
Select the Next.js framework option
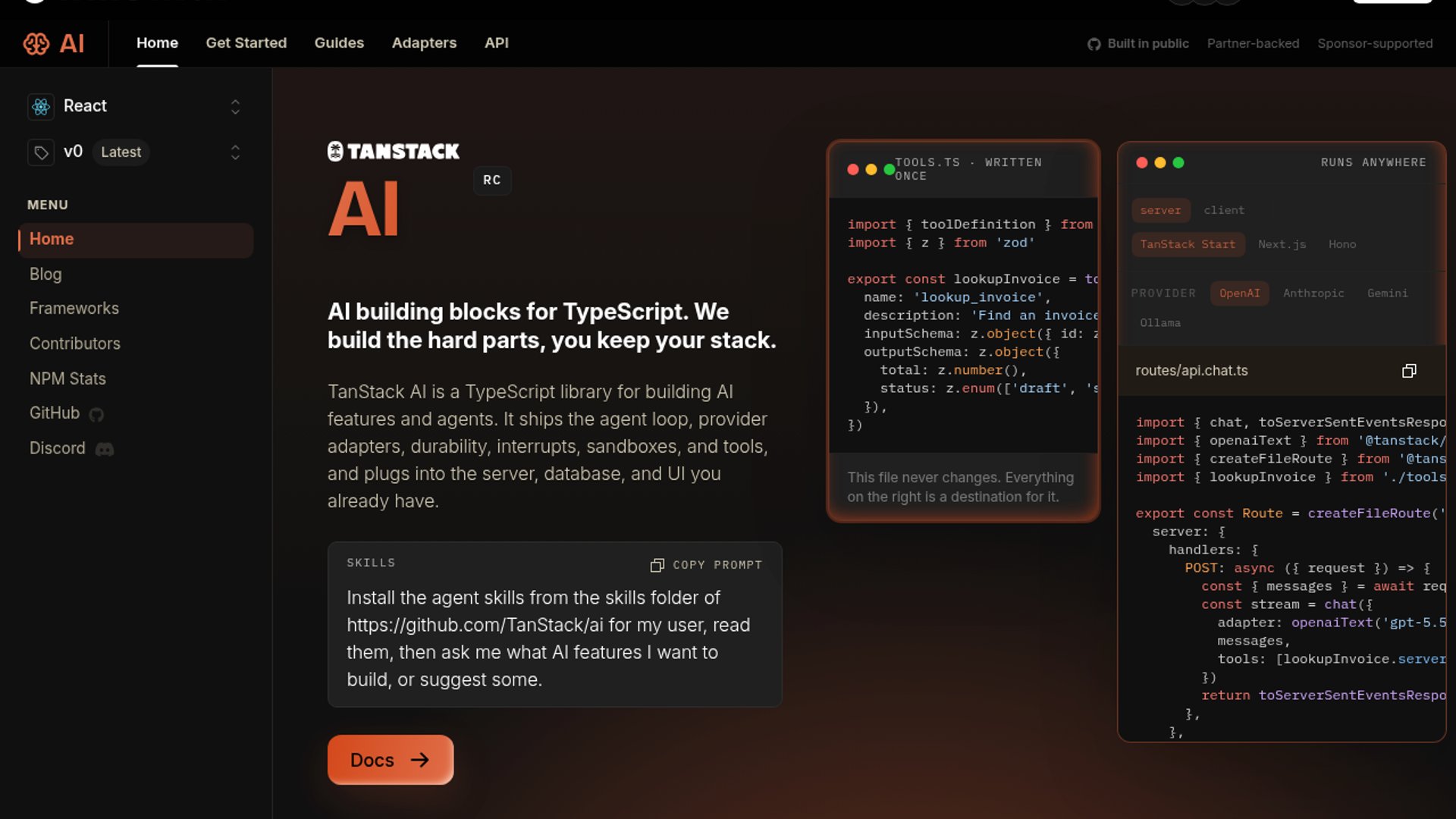pyautogui.click(x=1282, y=244)
